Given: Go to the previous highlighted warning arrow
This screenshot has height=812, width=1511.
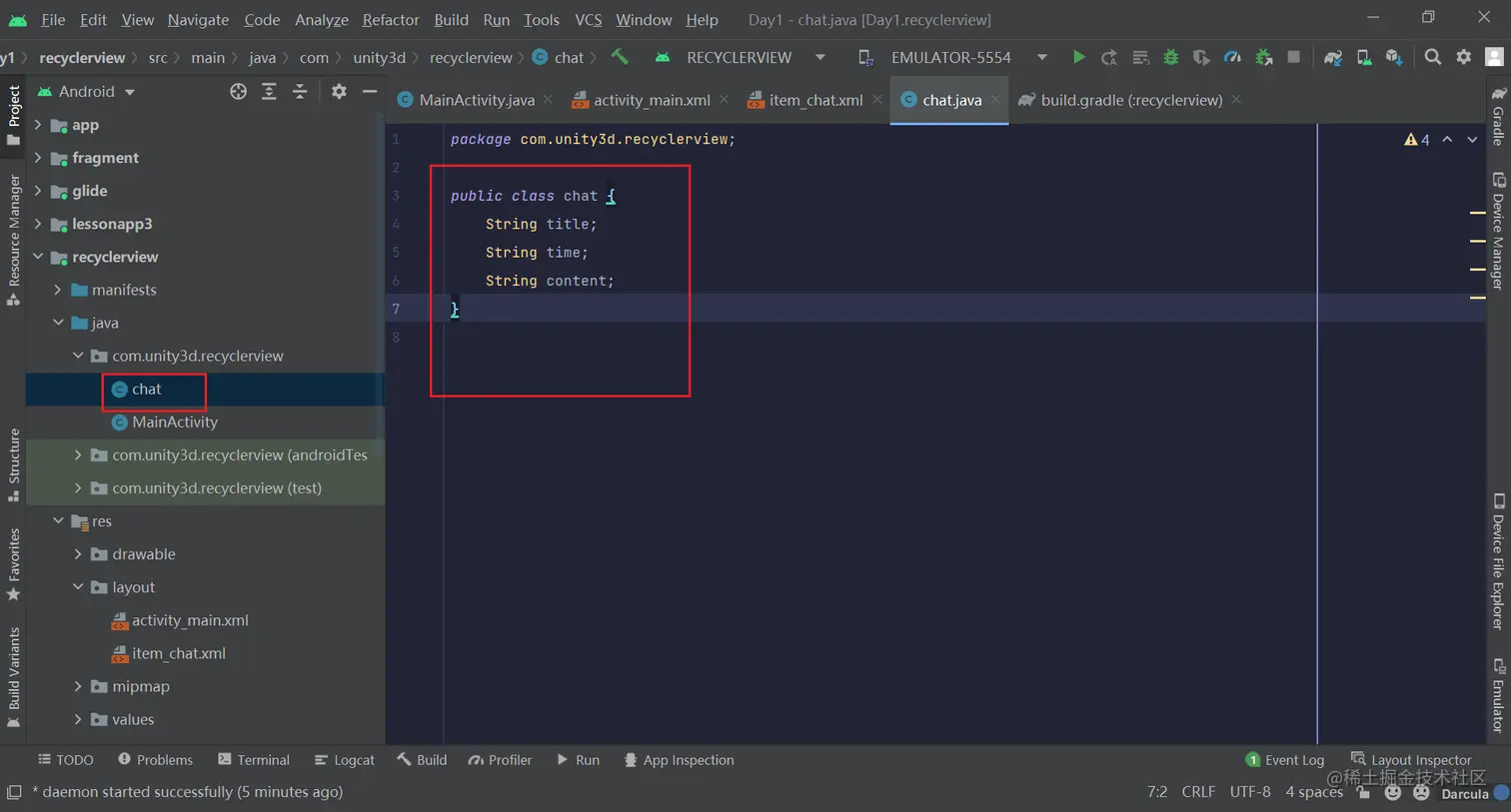Looking at the screenshot, I should click(1447, 140).
